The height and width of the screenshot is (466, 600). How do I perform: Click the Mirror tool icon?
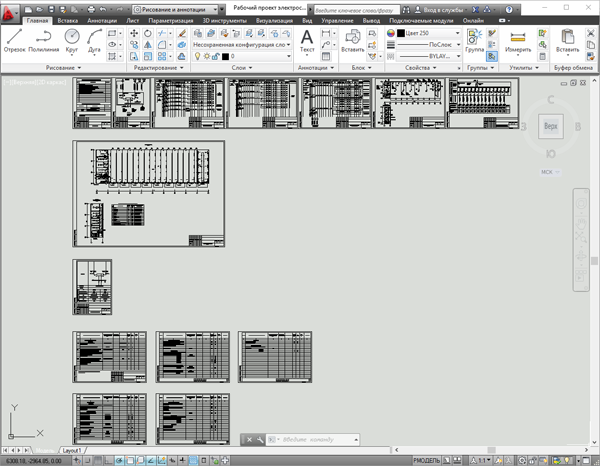pyautogui.click(x=148, y=45)
